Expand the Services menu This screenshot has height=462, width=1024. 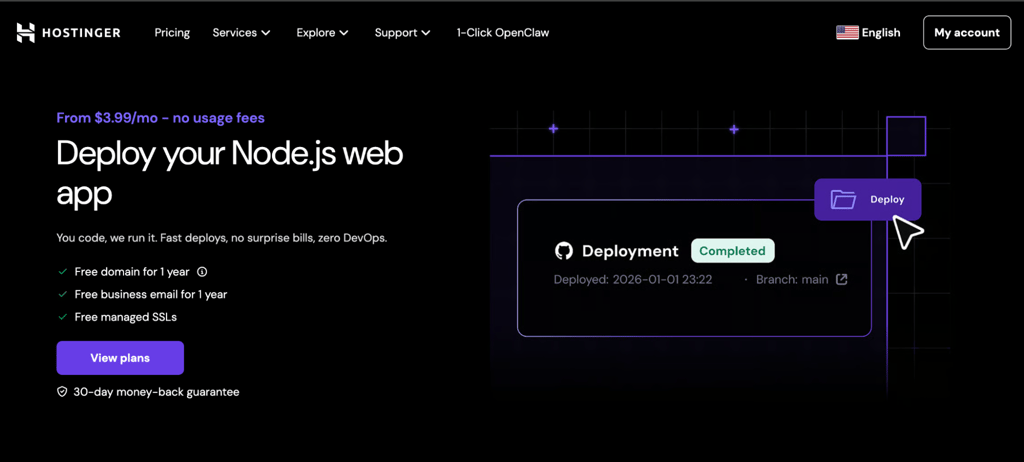[x=241, y=33]
